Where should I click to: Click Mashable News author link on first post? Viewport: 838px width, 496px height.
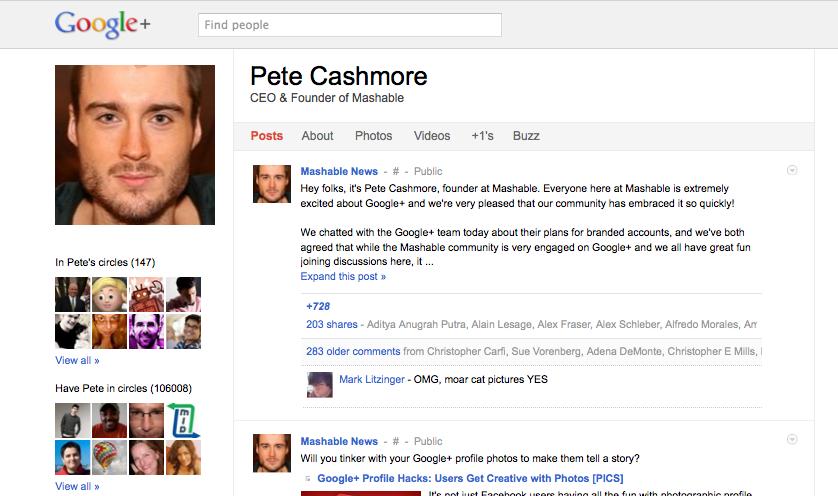(x=339, y=172)
